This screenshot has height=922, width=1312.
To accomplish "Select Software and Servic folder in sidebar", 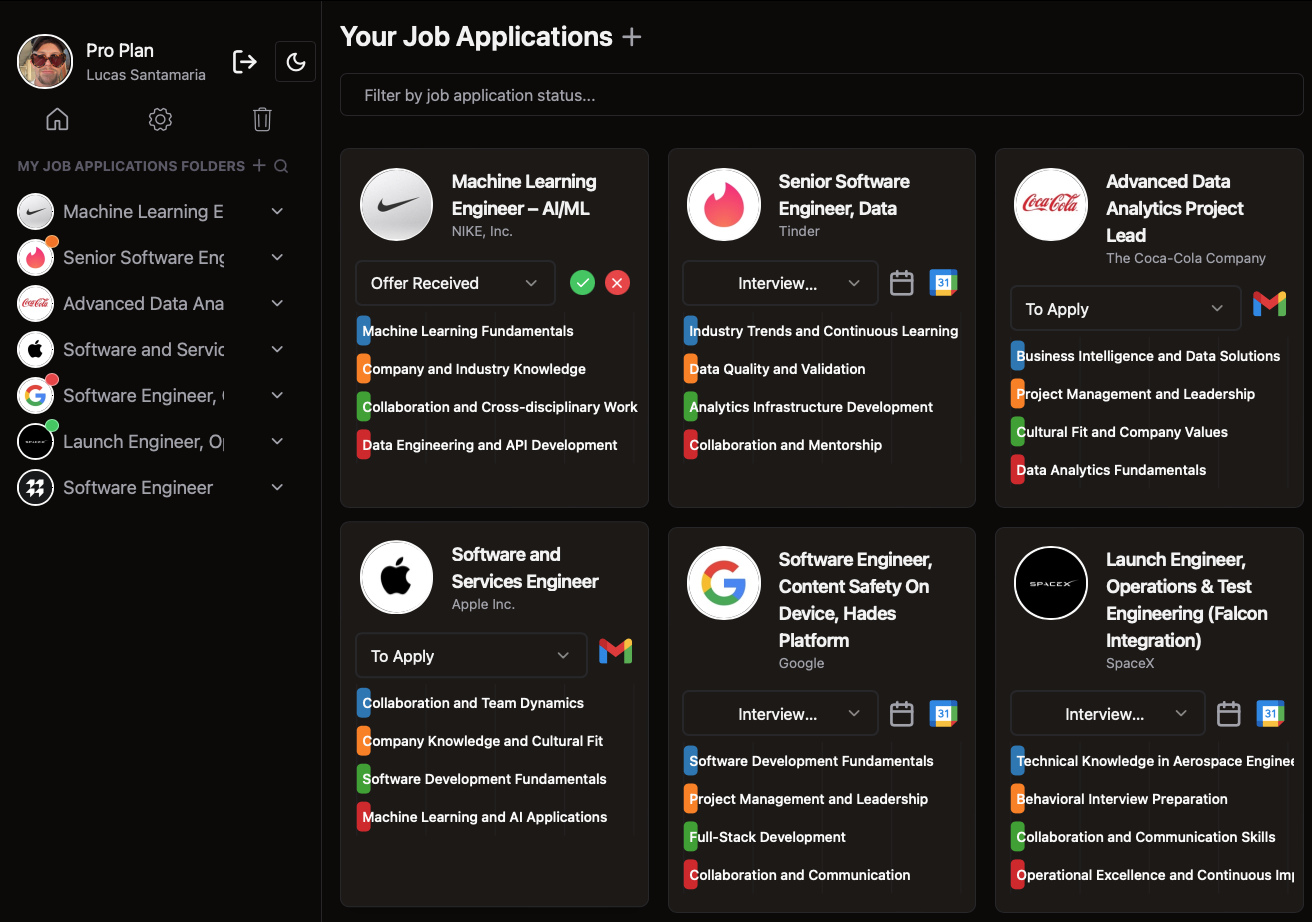I will click(143, 349).
